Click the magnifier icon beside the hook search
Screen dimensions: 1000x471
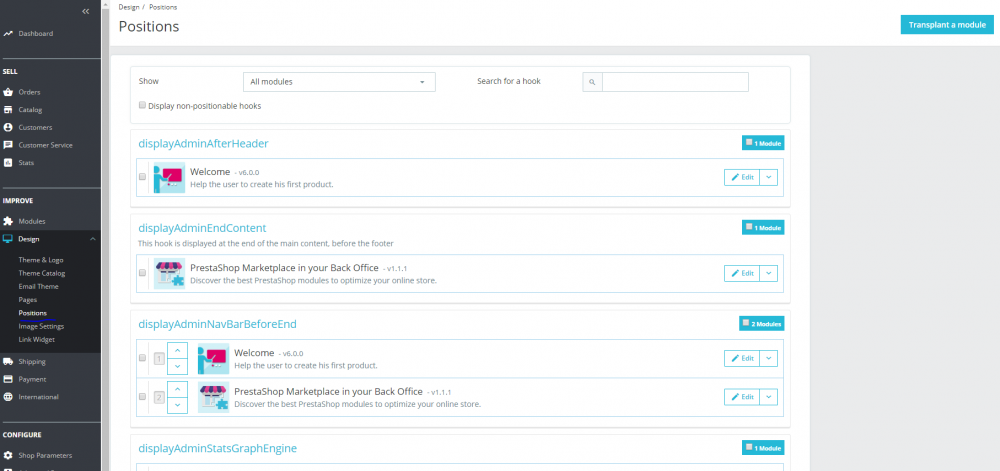click(592, 82)
